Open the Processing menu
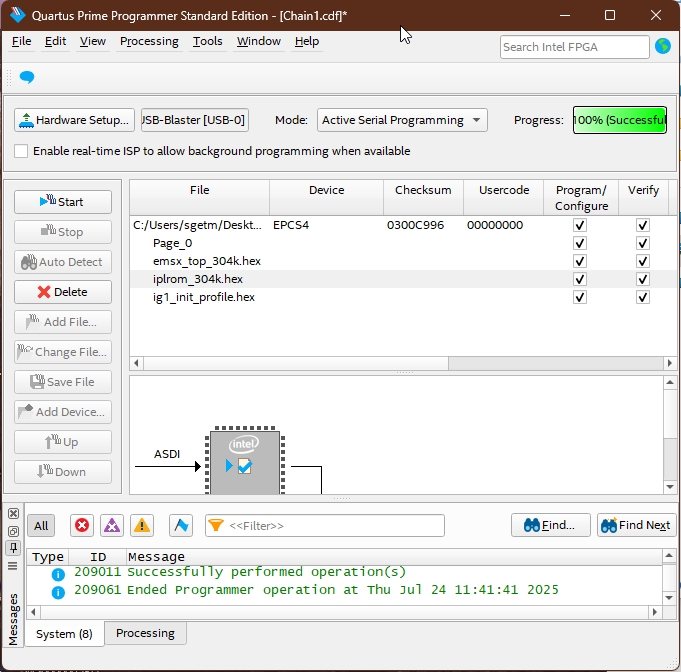 coord(149,41)
